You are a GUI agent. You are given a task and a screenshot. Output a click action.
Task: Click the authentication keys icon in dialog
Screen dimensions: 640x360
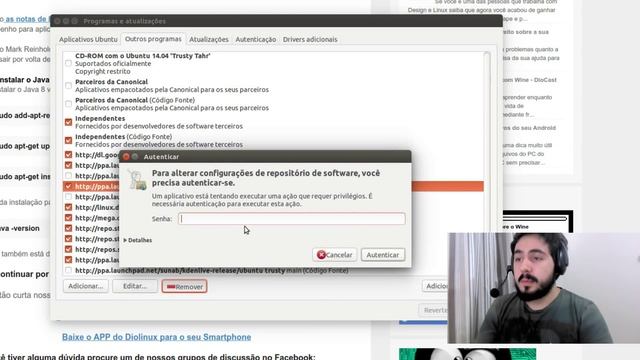pyautogui.click(x=137, y=180)
